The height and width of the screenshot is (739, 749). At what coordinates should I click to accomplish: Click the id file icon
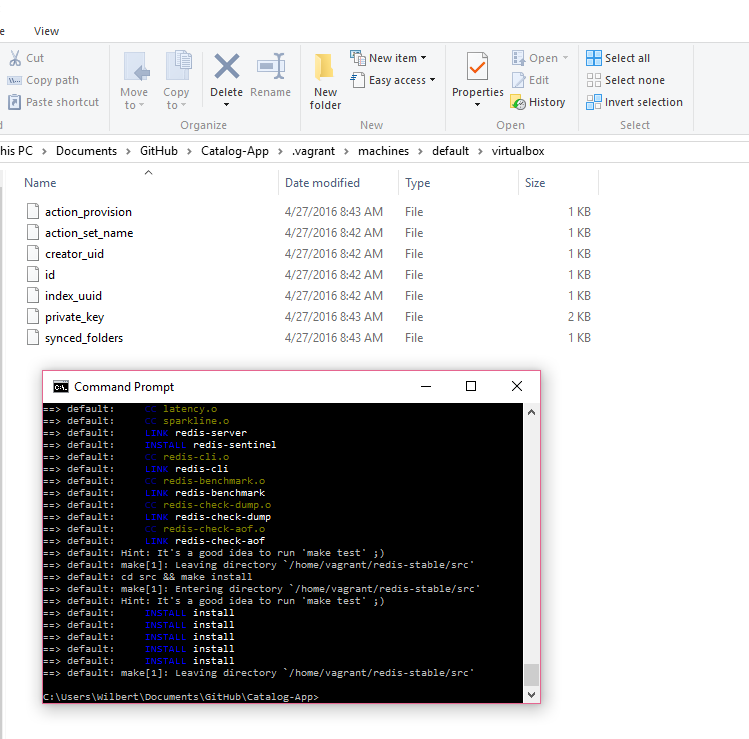[x=33, y=274]
